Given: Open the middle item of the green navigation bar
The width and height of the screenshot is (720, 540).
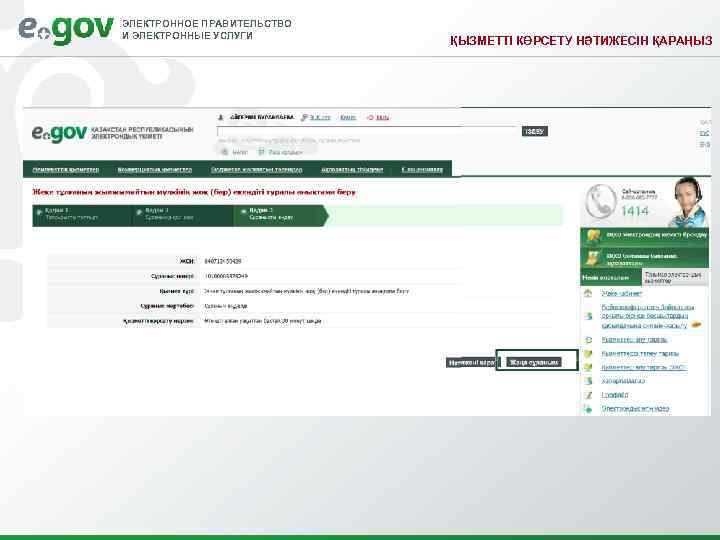Looking at the screenshot, I should 257,169.
